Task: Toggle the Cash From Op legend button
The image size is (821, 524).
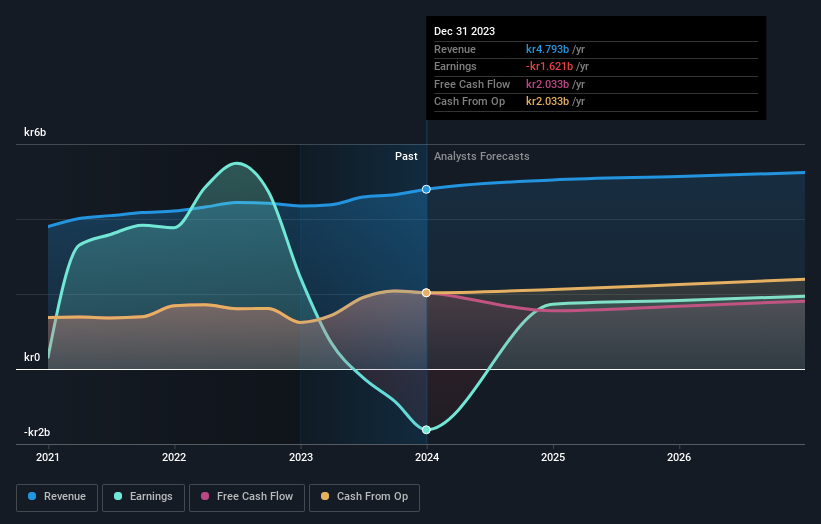Action: [x=364, y=497]
